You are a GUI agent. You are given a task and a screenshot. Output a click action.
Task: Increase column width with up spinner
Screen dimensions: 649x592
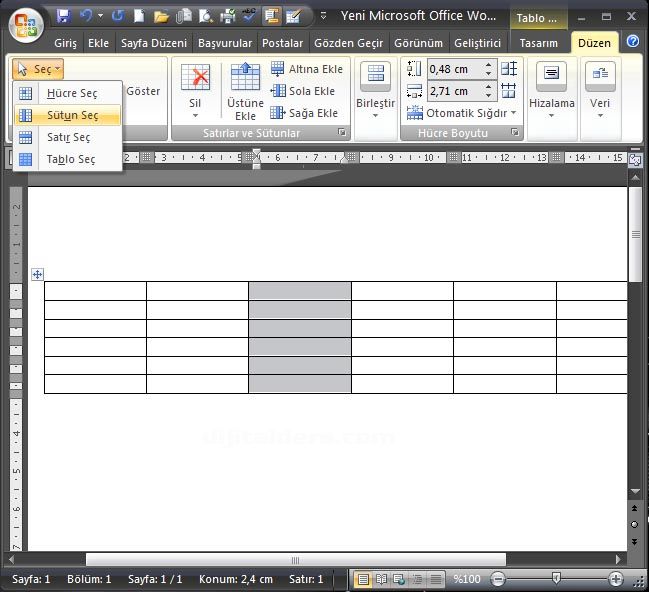[489, 86]
